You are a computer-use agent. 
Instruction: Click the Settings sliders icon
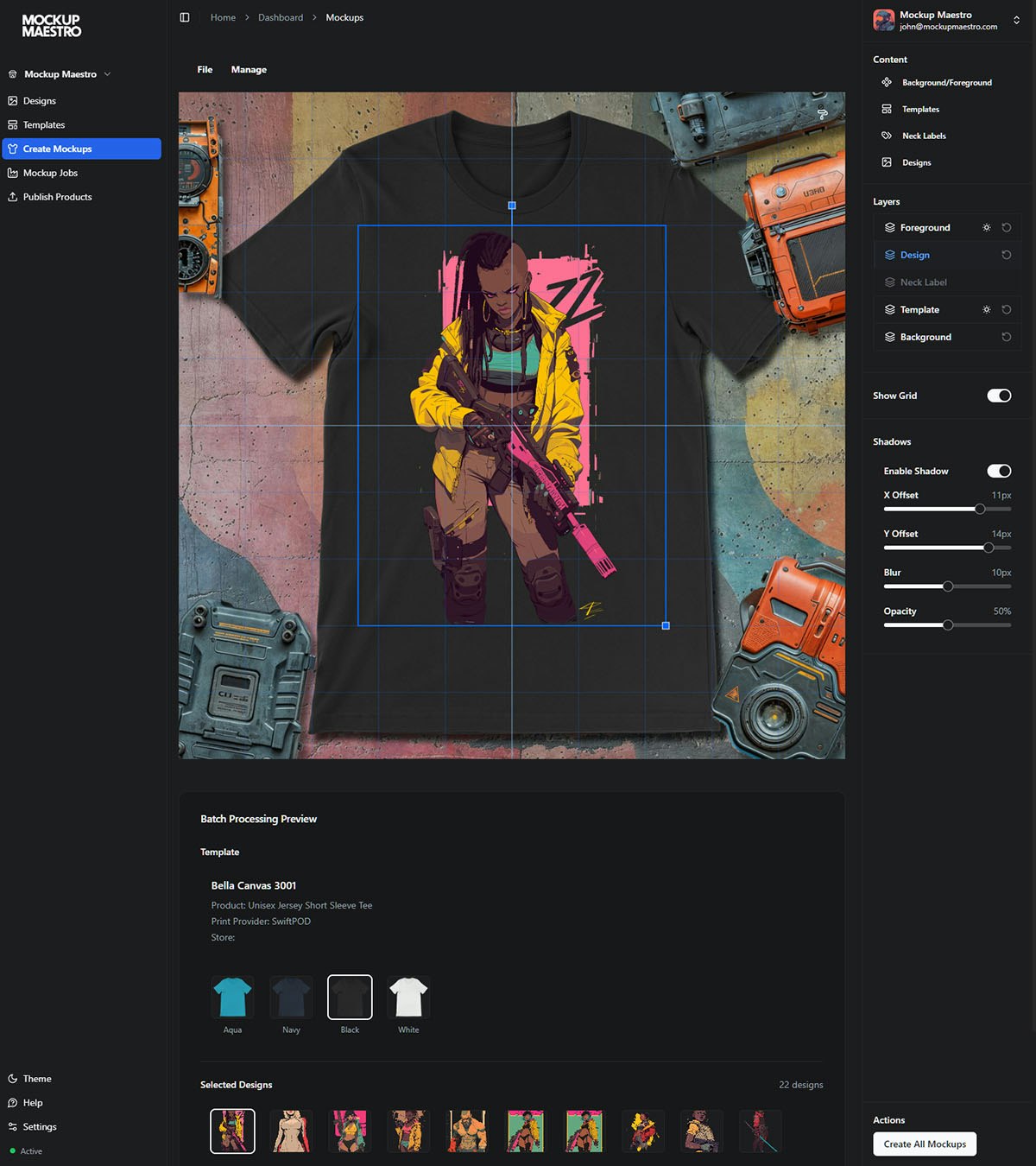(x=13, y=1127)
